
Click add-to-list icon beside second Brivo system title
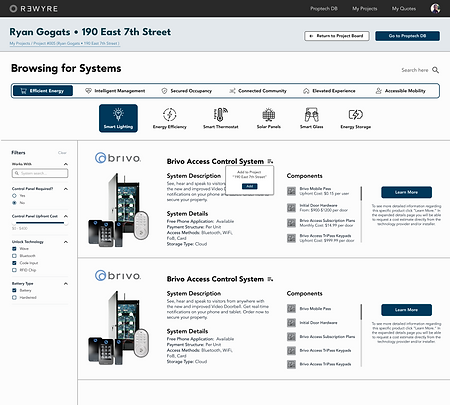coord(270,279)
